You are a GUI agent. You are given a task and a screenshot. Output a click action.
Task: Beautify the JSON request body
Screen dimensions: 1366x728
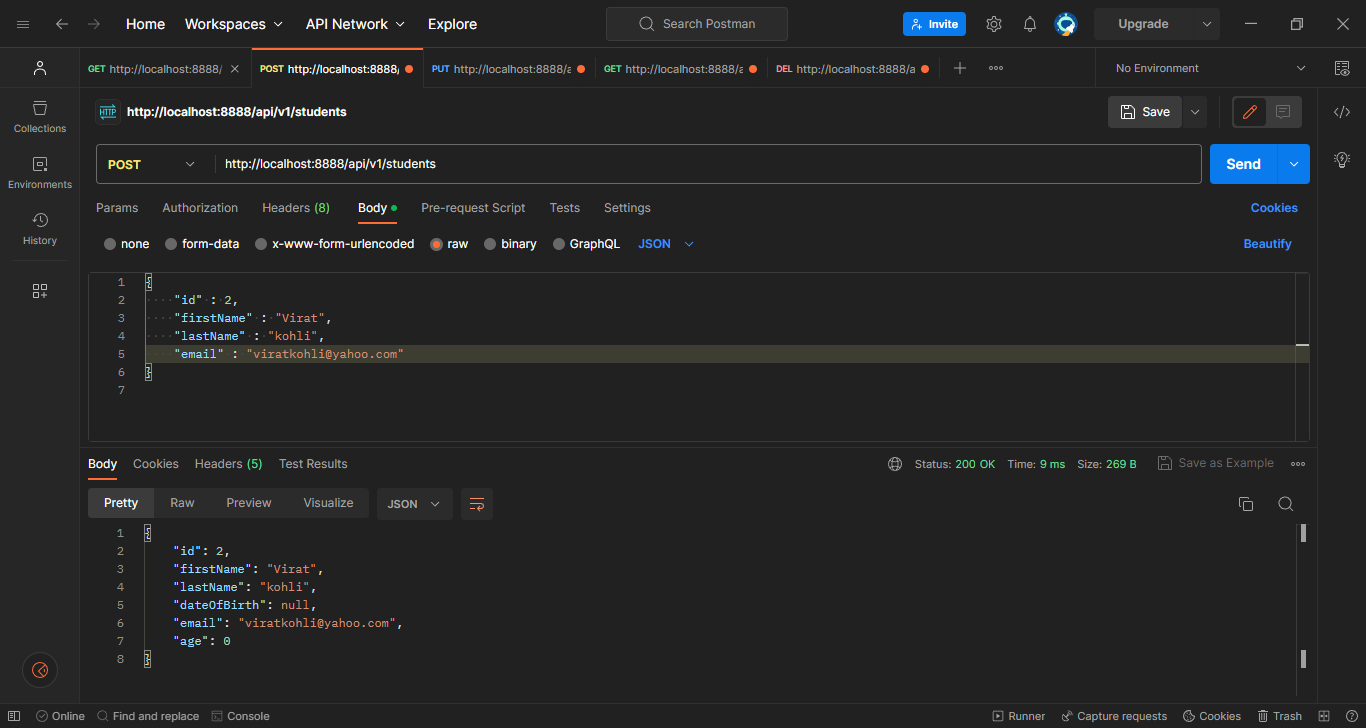coord(1267,243)
